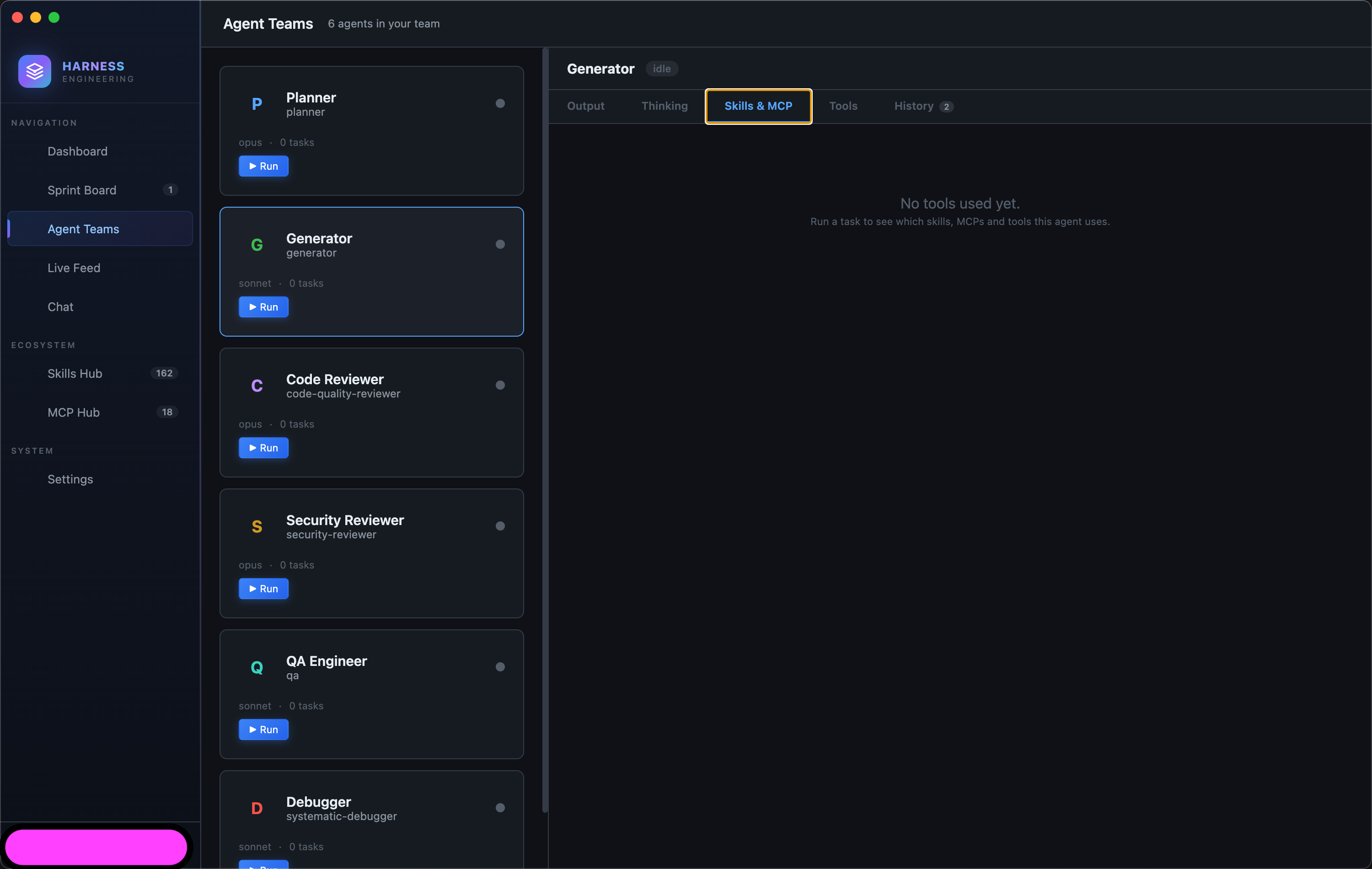Click the Skills Hub count badge 162

pos(164,373)
